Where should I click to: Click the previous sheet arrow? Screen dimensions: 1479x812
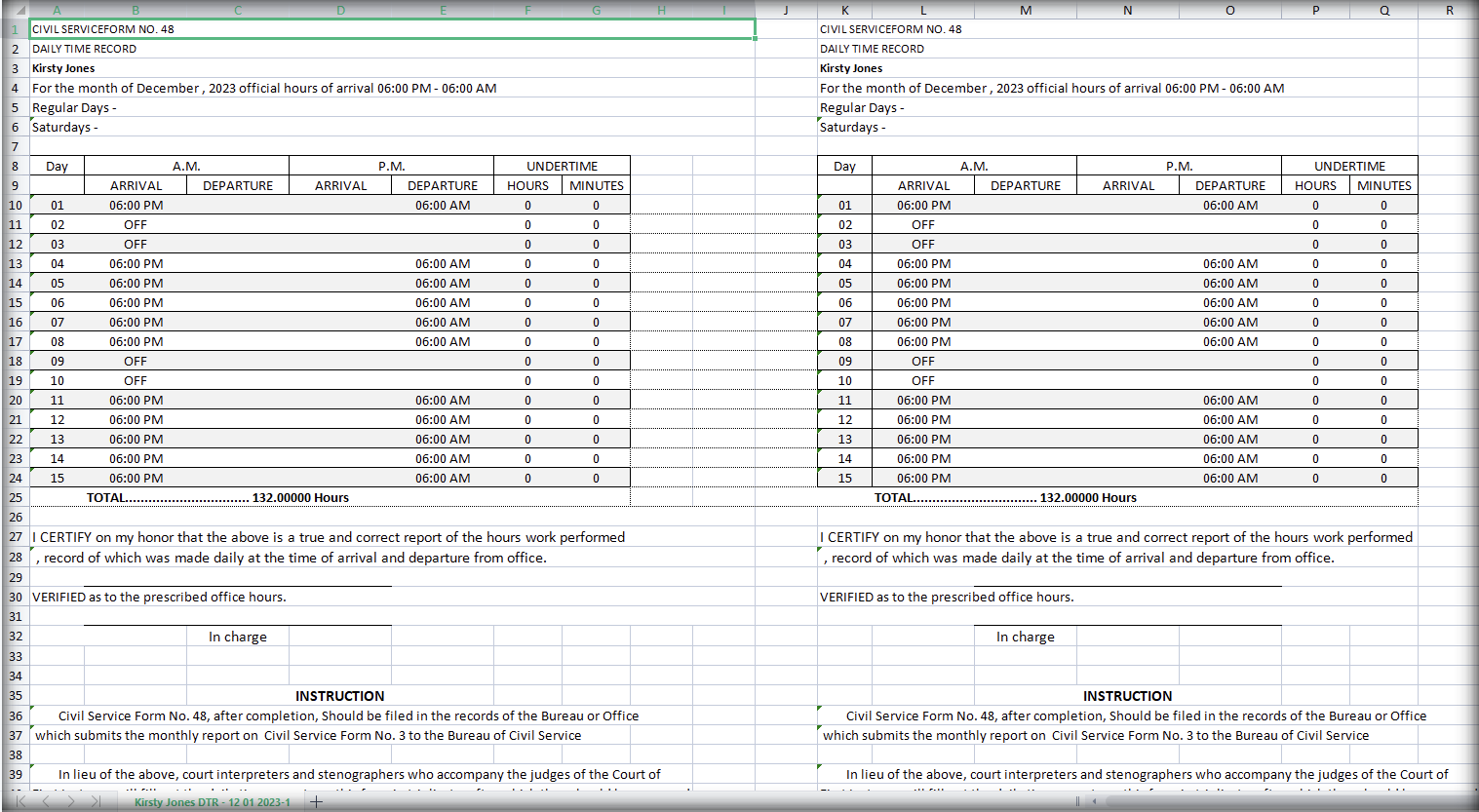click(x=45, y=801)
